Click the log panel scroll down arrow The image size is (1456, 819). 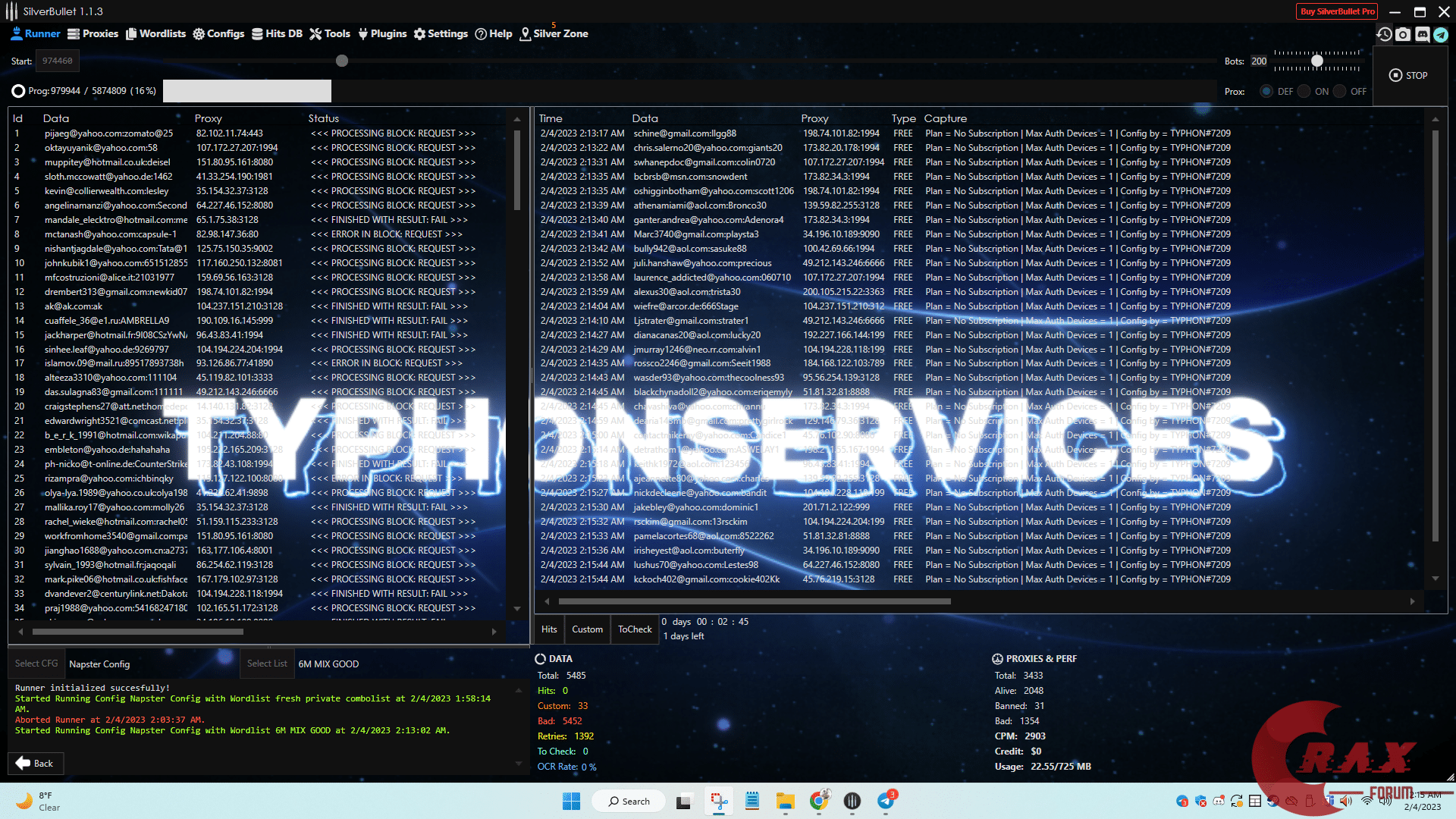519,764
